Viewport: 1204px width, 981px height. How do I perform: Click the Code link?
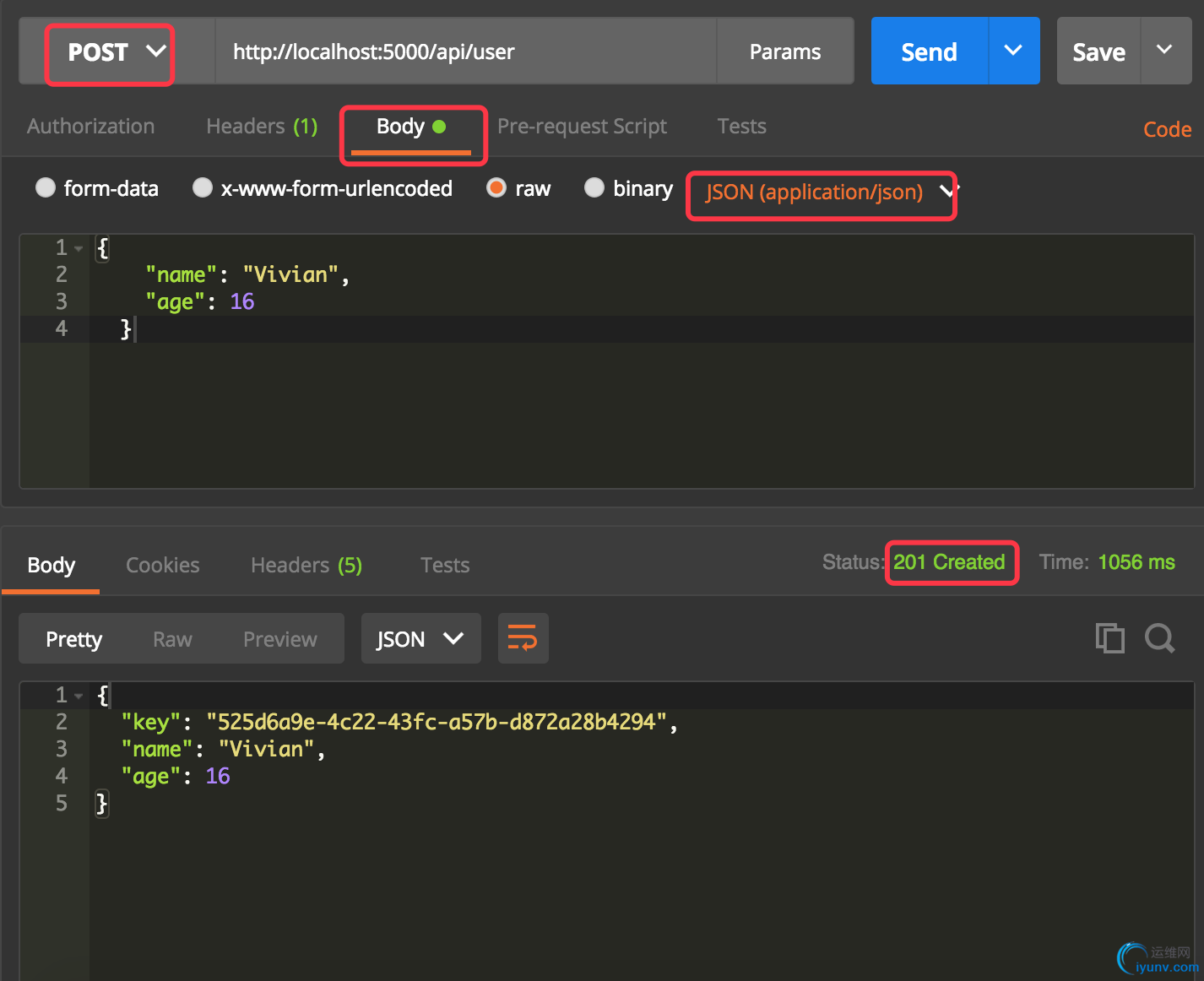[x=1167, y=129]
